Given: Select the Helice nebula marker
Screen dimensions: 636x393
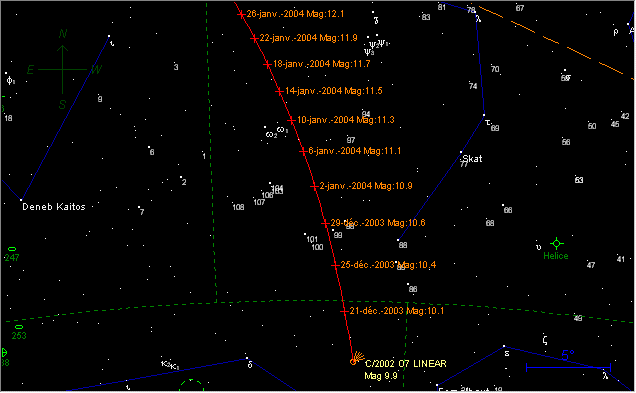Looking at the screenshot, I should [x=556, y=244].
